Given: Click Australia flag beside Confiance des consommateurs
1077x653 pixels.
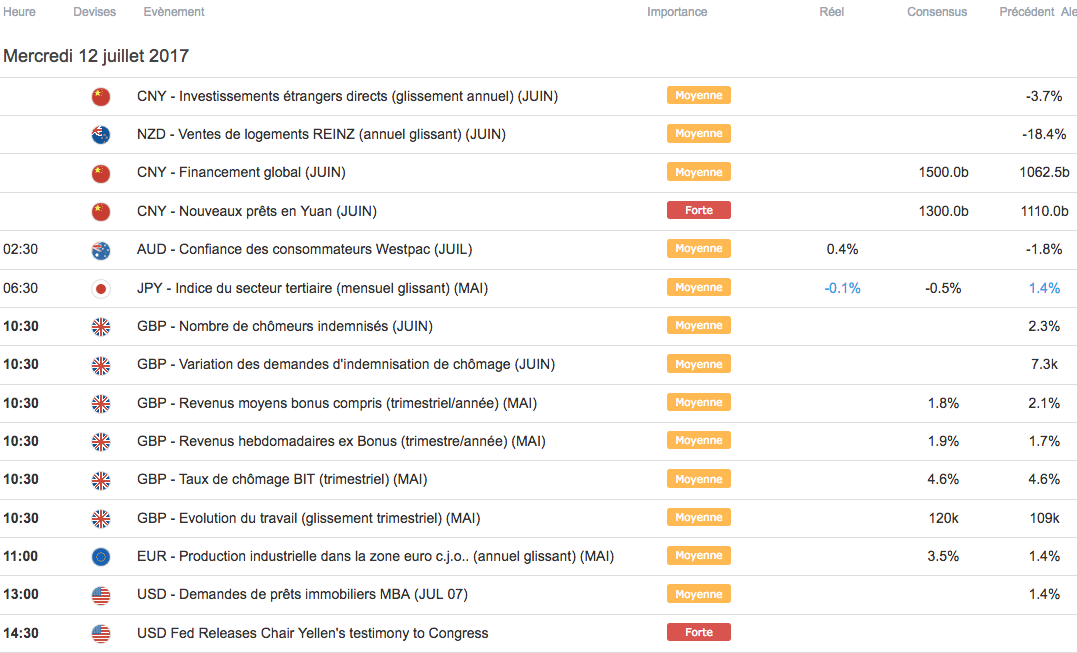Looking at the screenshot, I should point(100,249).
